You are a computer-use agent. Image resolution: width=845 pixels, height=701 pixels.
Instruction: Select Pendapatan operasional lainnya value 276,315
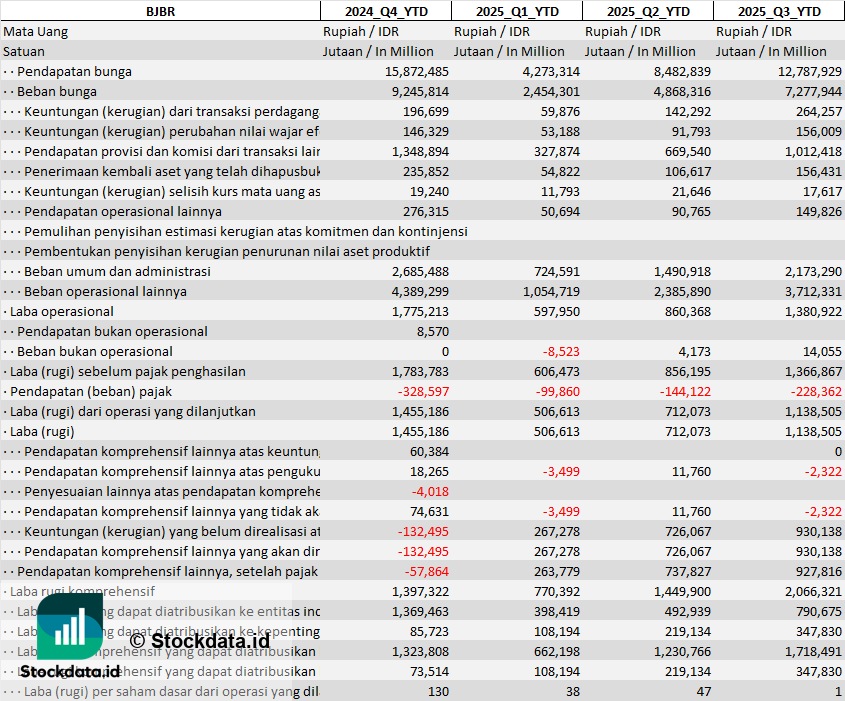(x=426, y=211)
